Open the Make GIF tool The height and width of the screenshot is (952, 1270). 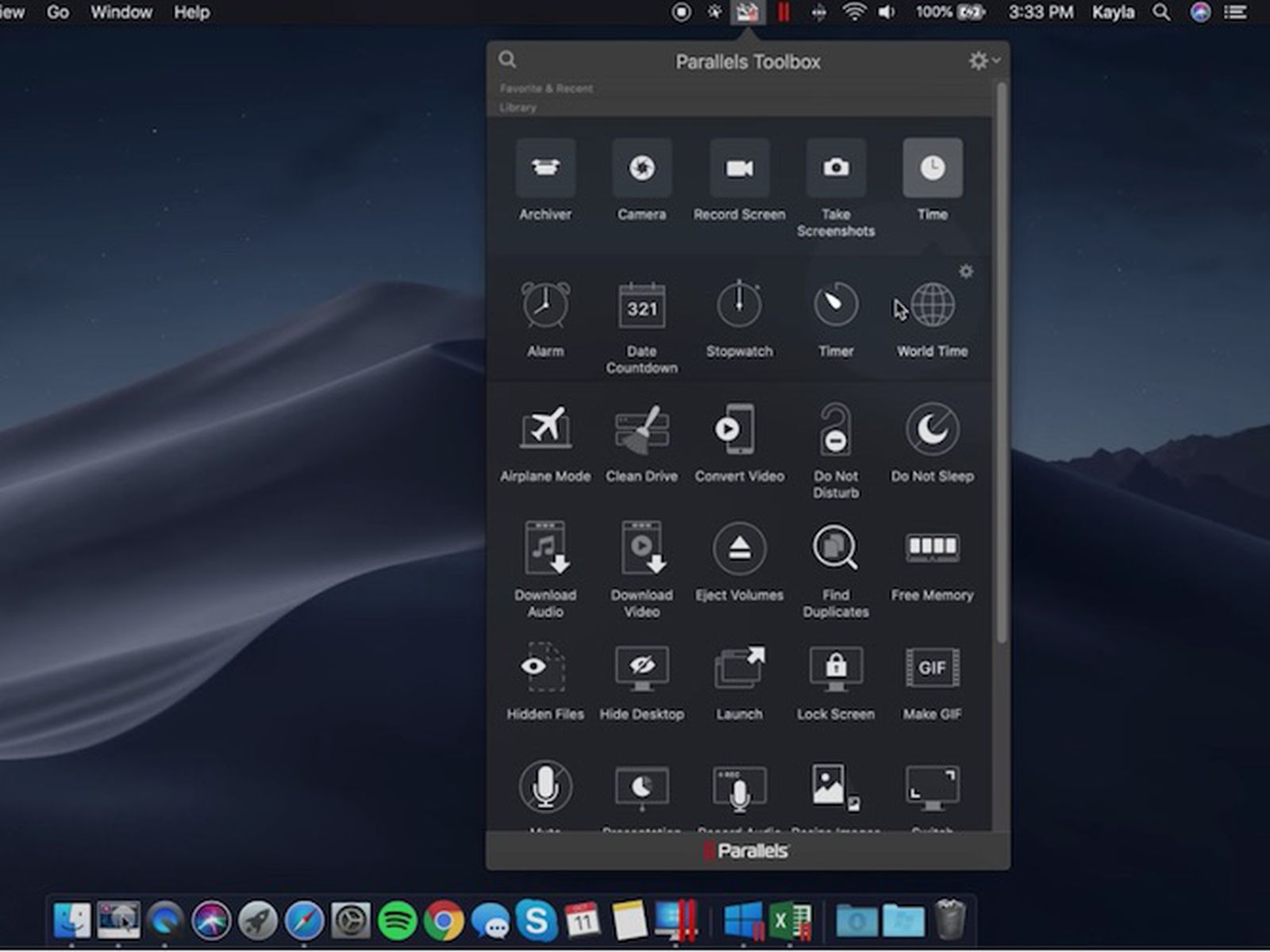pyautogui.click(x=933, y=666)
